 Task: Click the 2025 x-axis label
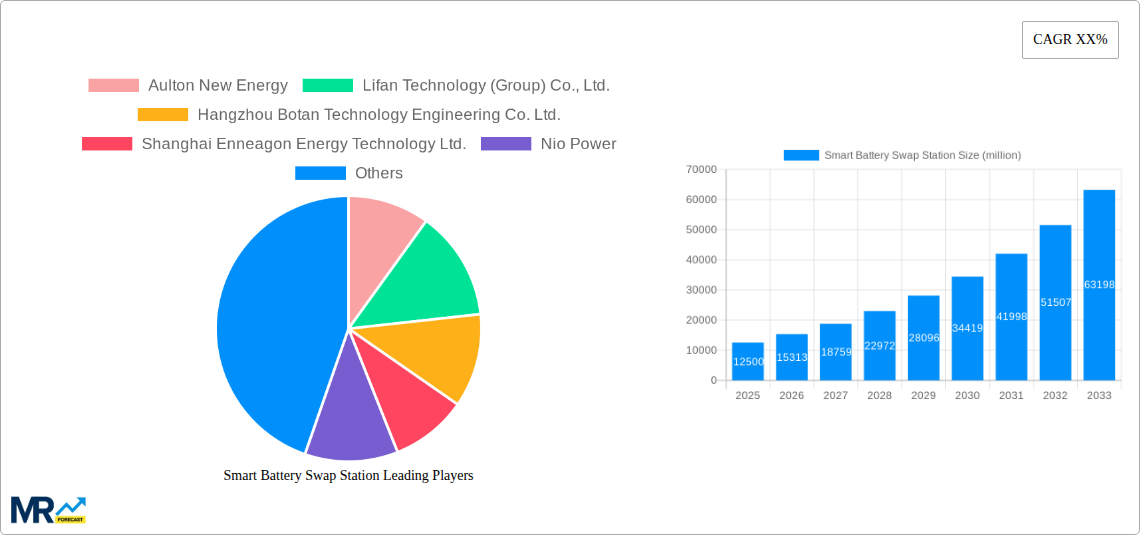click(x=748, y=395)
